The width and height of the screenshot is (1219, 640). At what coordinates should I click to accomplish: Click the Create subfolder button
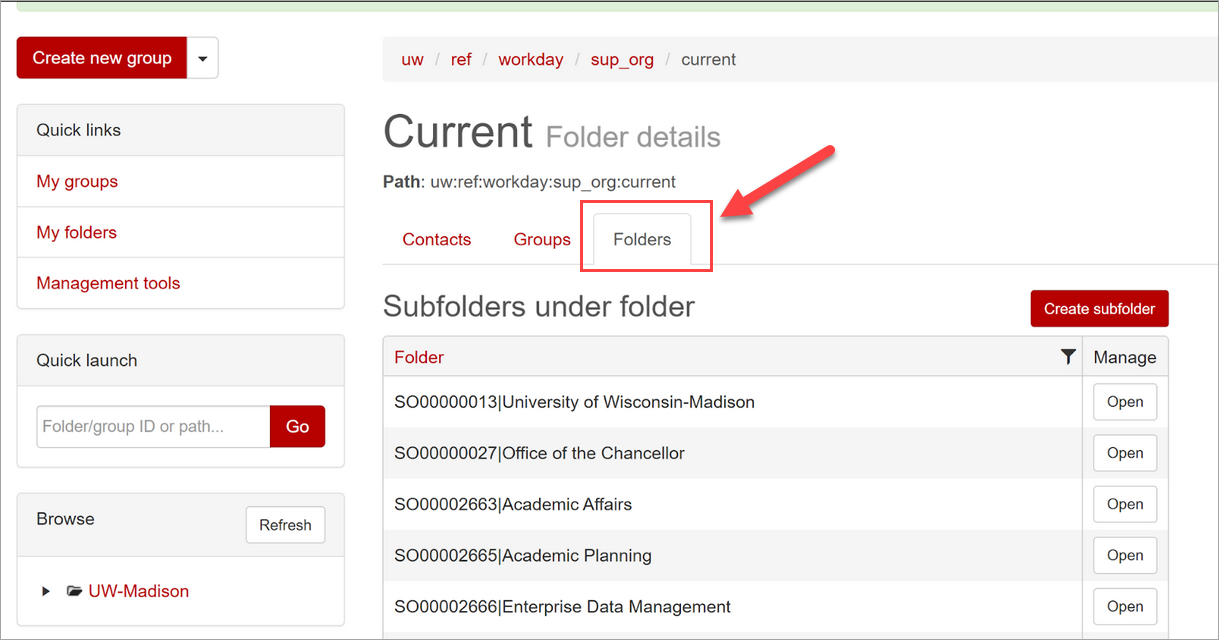pos(1099,309)
